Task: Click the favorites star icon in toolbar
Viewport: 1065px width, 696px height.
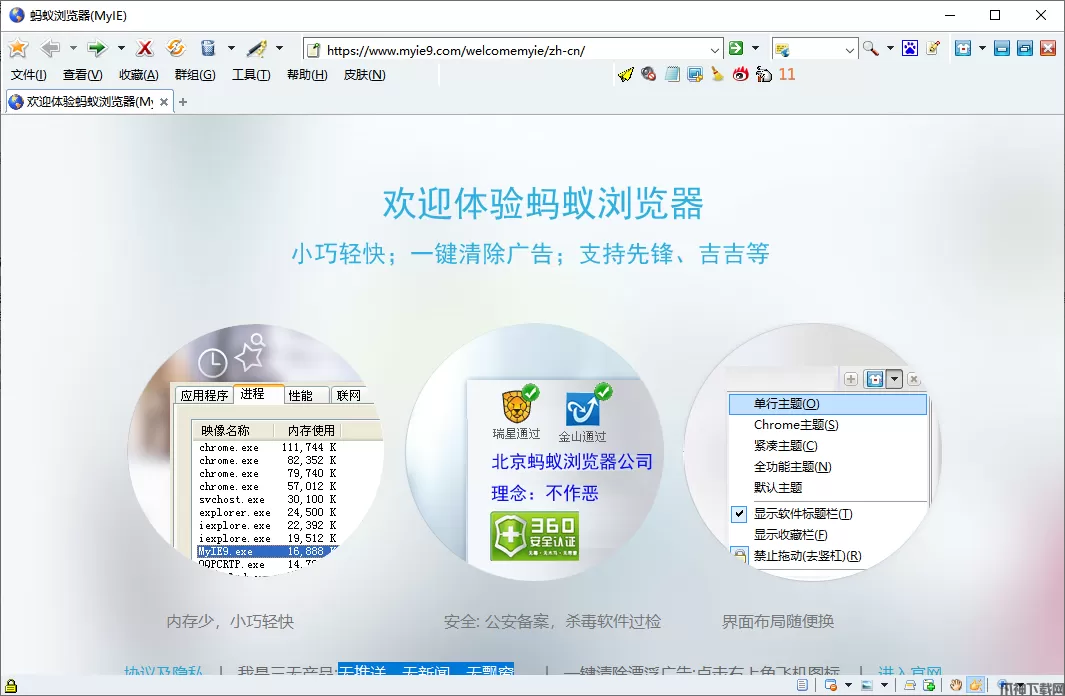Action: click(18, 48)
